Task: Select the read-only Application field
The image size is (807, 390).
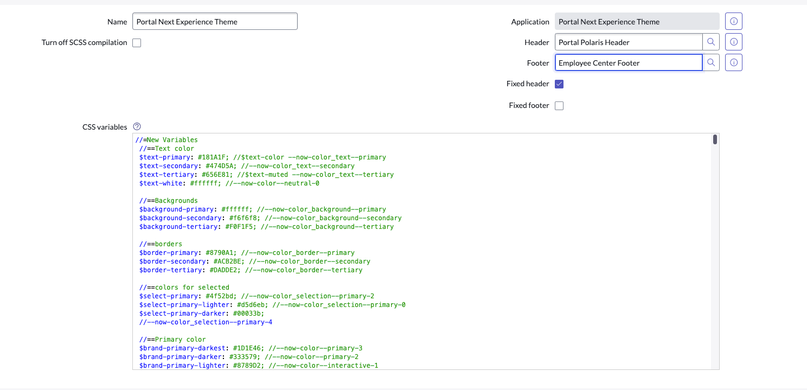Action: (x=637, y=22)
